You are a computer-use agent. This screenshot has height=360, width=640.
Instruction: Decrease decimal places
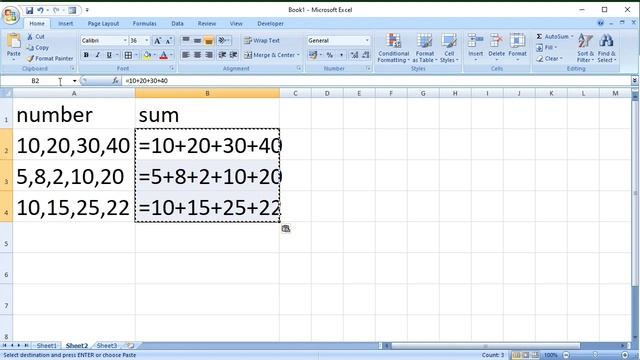366,55
